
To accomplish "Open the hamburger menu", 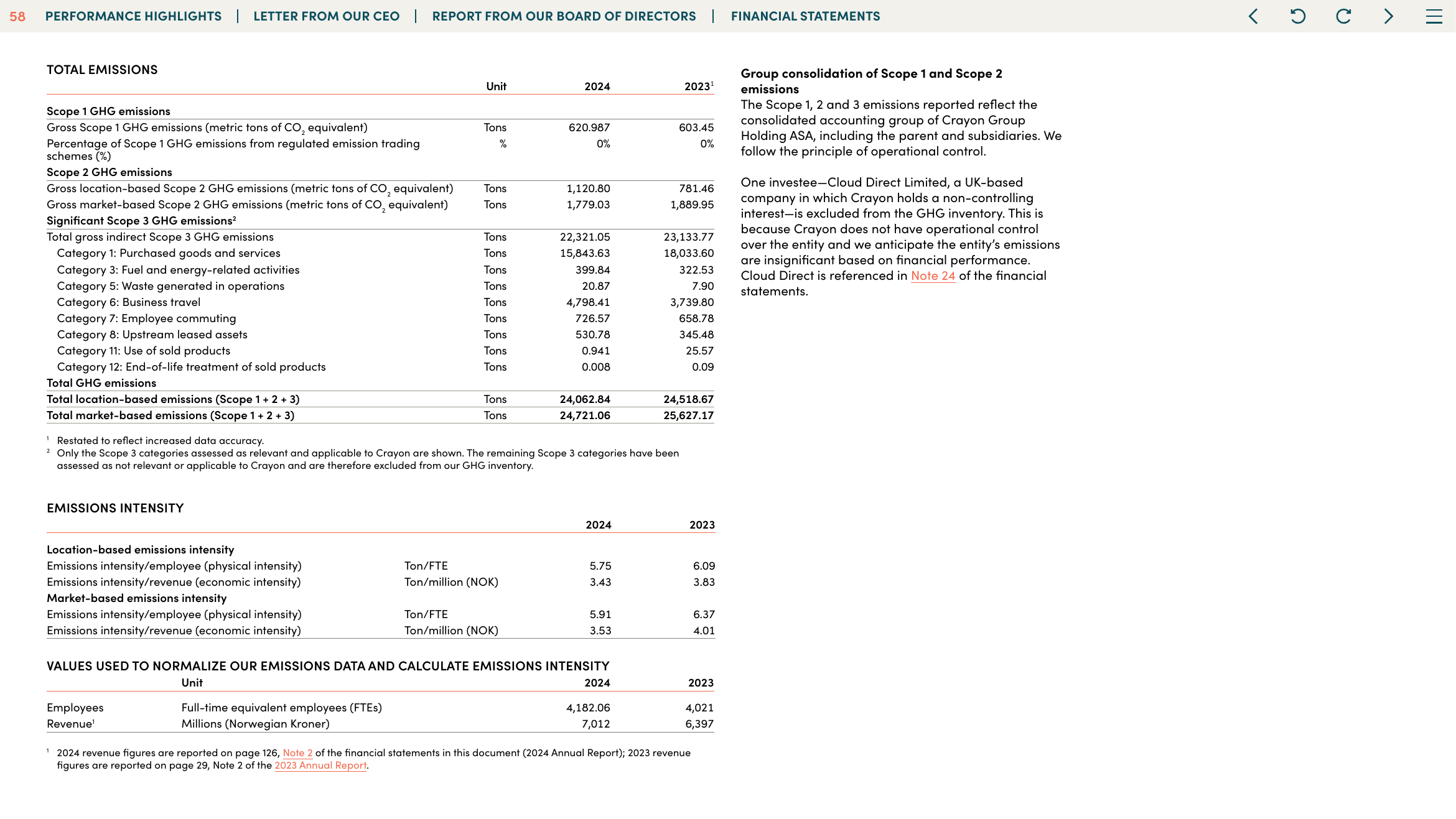I will [x=1434, y=16].
